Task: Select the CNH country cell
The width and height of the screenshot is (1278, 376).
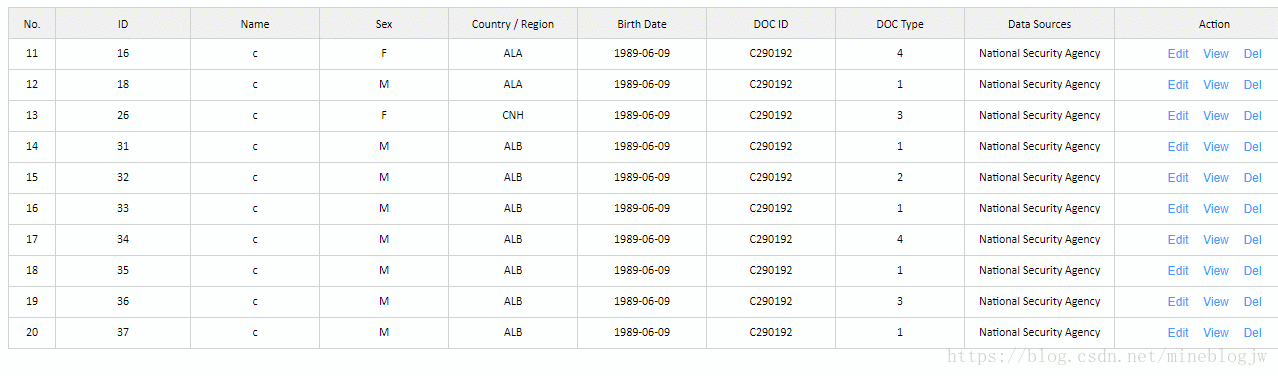Action: [513, 115]
